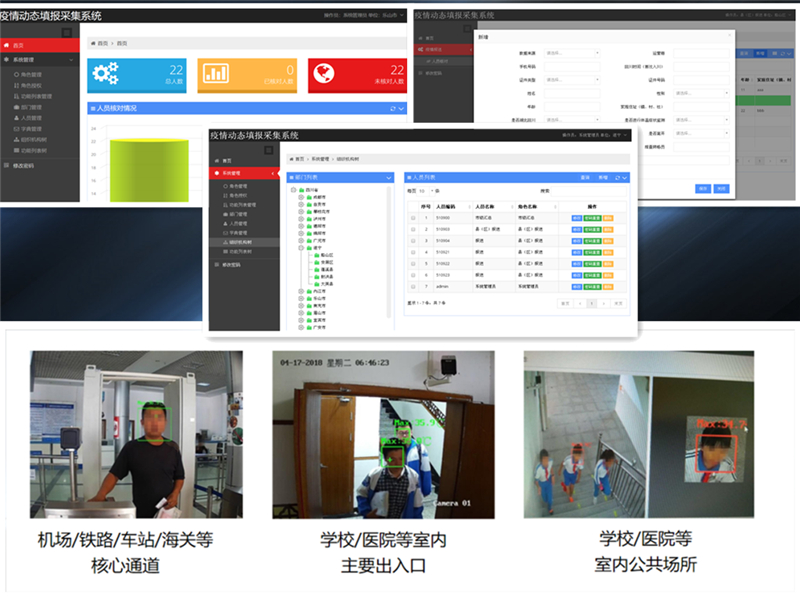800x600 pixels.
Task: Click sidebar collapse icon in the front window
Action: click(270, 149)
